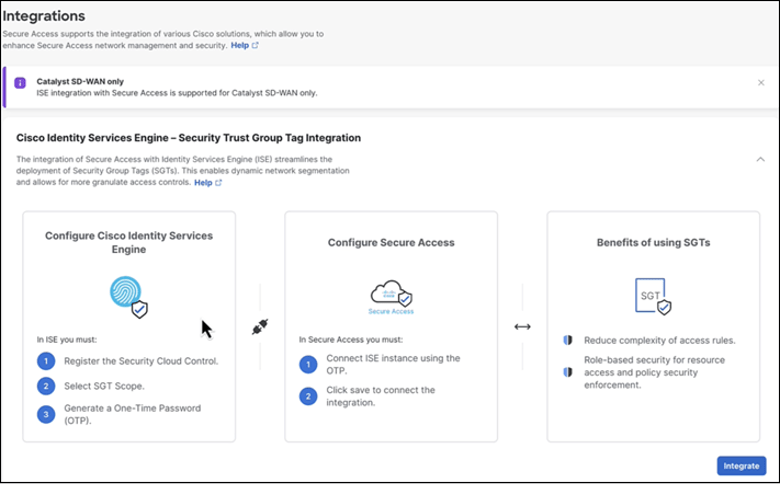Click step 2 circle beside Select SGT Scope

tap(46, 386)
